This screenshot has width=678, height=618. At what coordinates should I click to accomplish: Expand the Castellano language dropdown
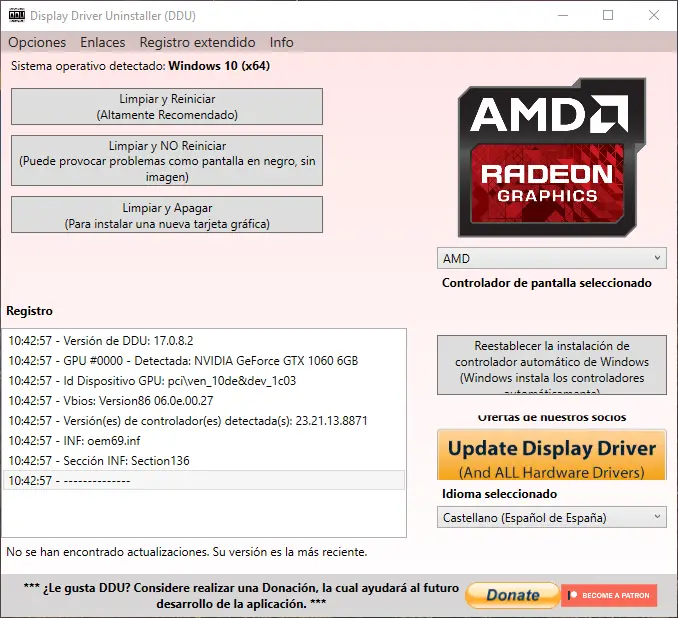tap(551, 517)
